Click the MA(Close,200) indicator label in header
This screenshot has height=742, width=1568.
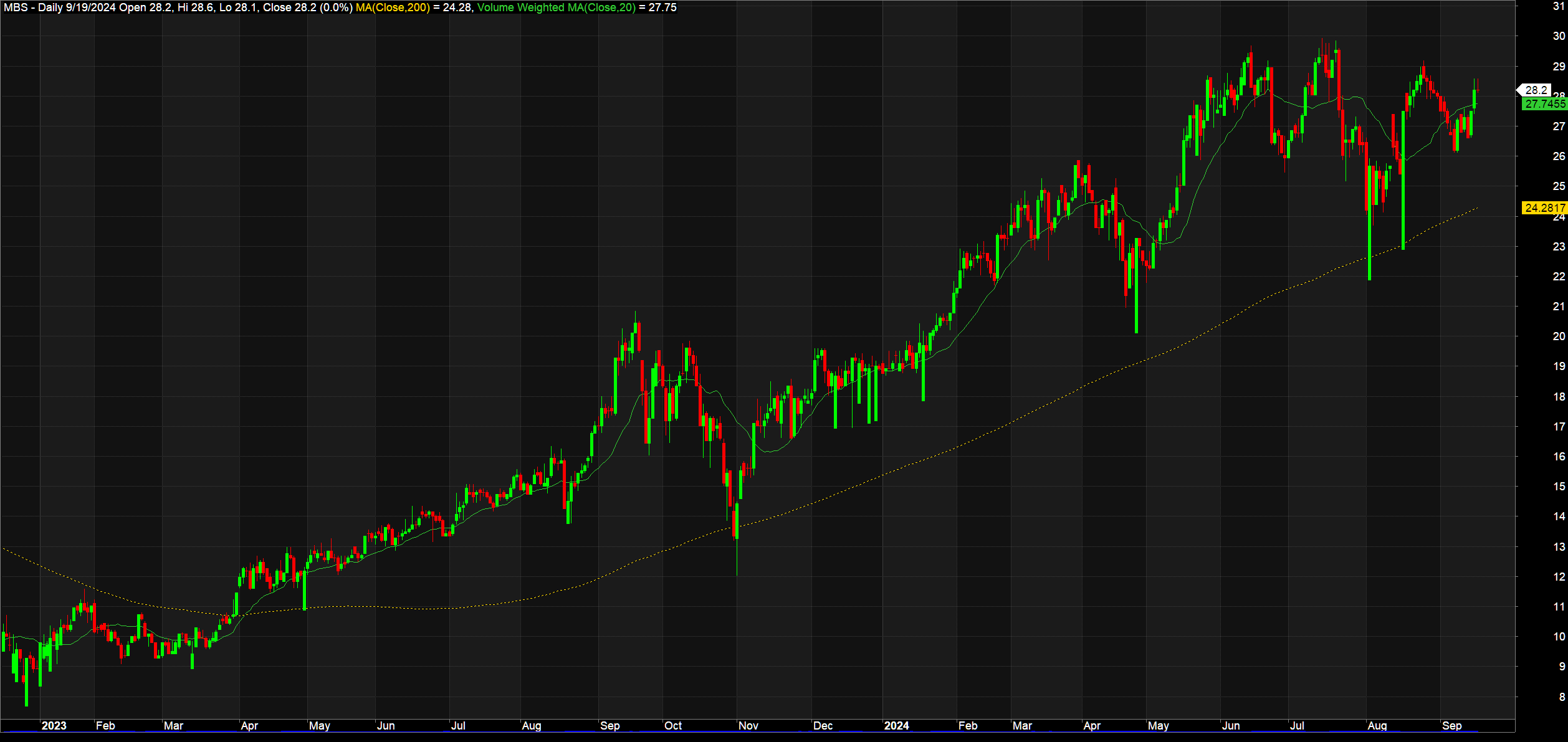tap(393, 7)
